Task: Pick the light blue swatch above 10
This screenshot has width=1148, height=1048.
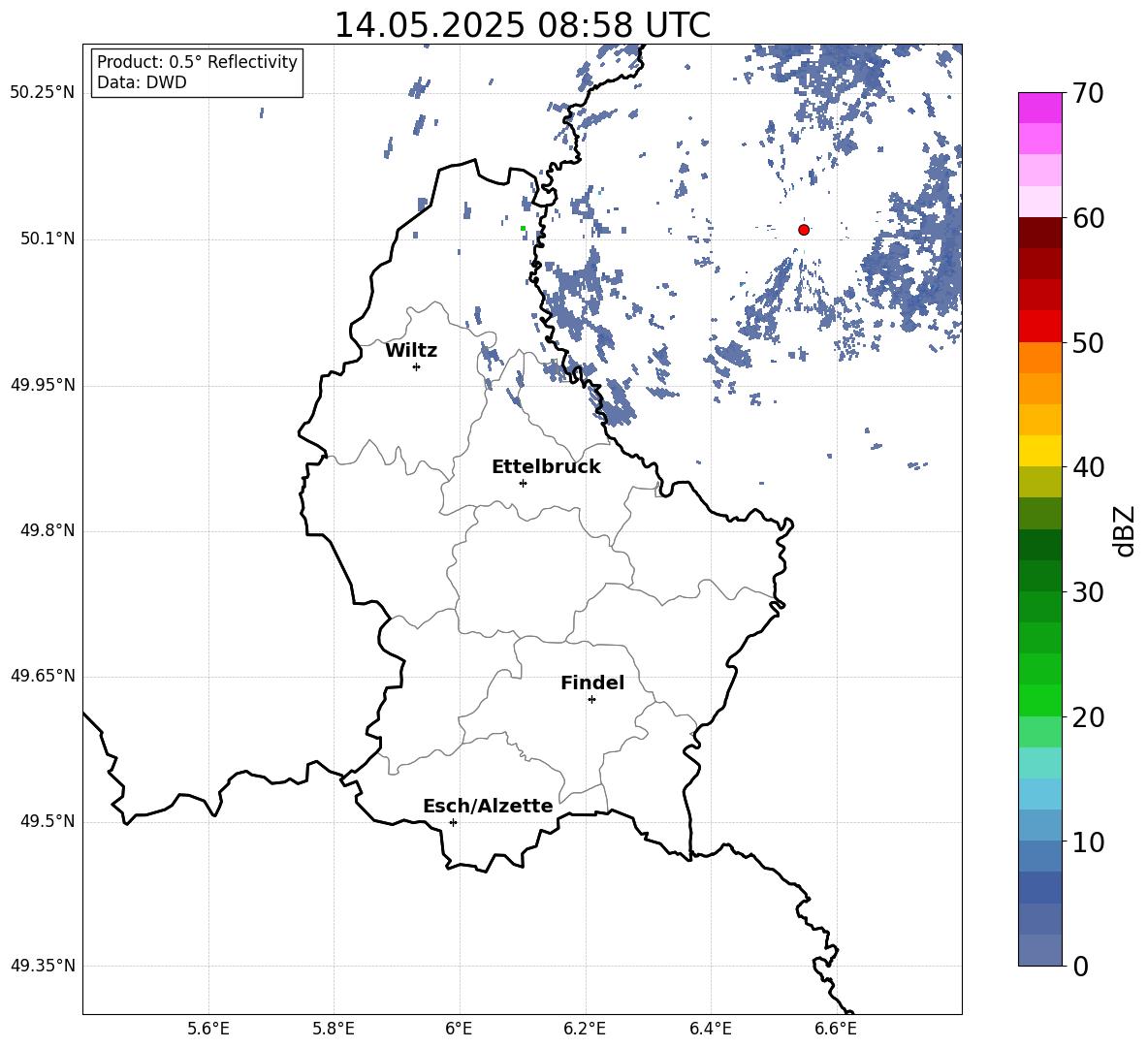Action: click(1040, 826)
